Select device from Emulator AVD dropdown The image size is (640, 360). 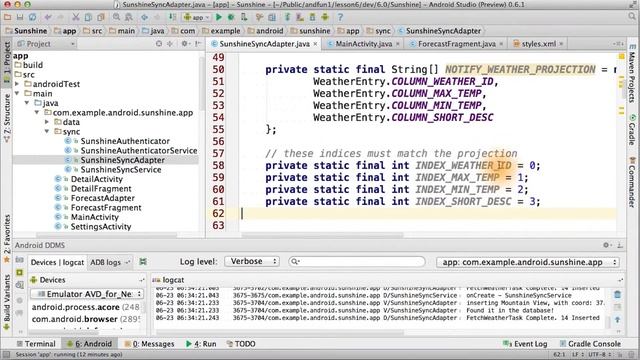(87, 294)
